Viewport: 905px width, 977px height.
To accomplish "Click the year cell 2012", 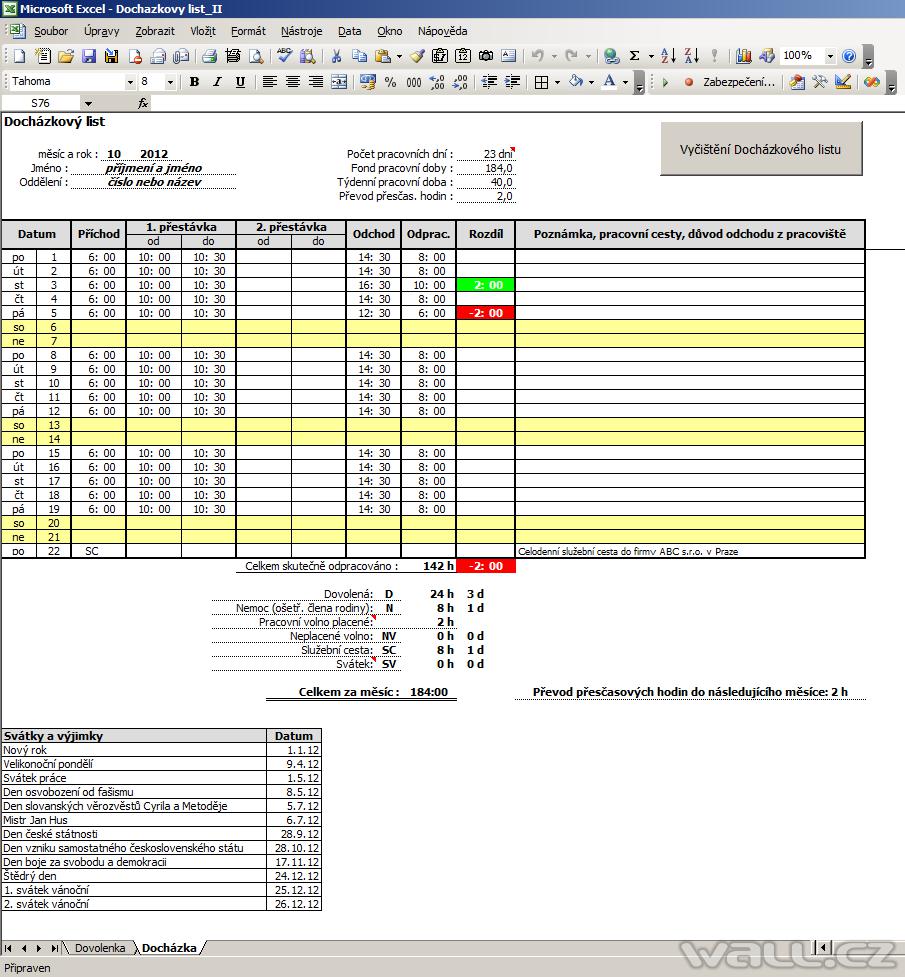I will [x=154, y=154].
